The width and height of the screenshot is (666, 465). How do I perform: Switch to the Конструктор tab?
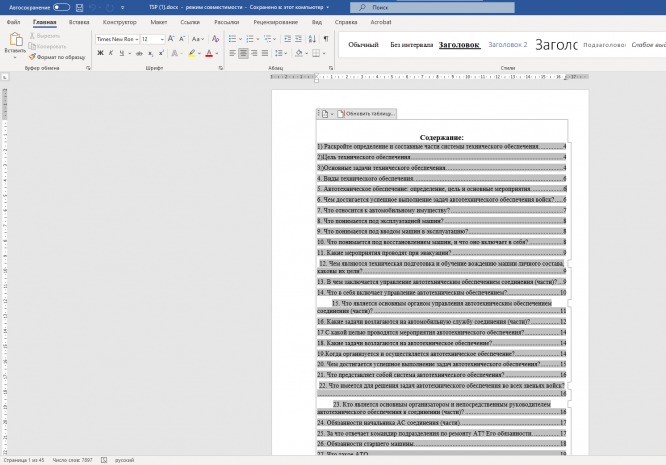[119, 22]
